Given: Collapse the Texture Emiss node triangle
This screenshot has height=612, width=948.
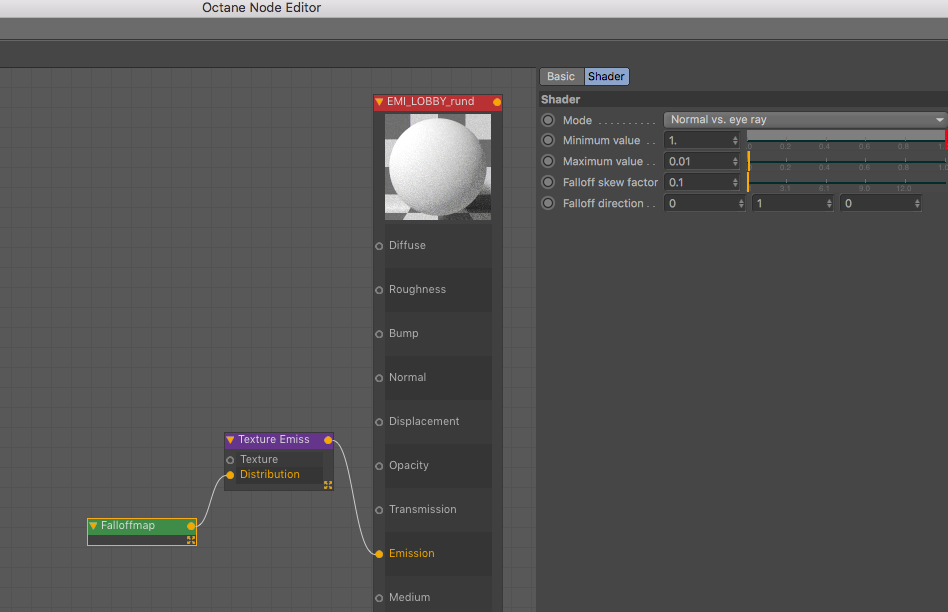Looking at the screenshot, I should (230, 440).
